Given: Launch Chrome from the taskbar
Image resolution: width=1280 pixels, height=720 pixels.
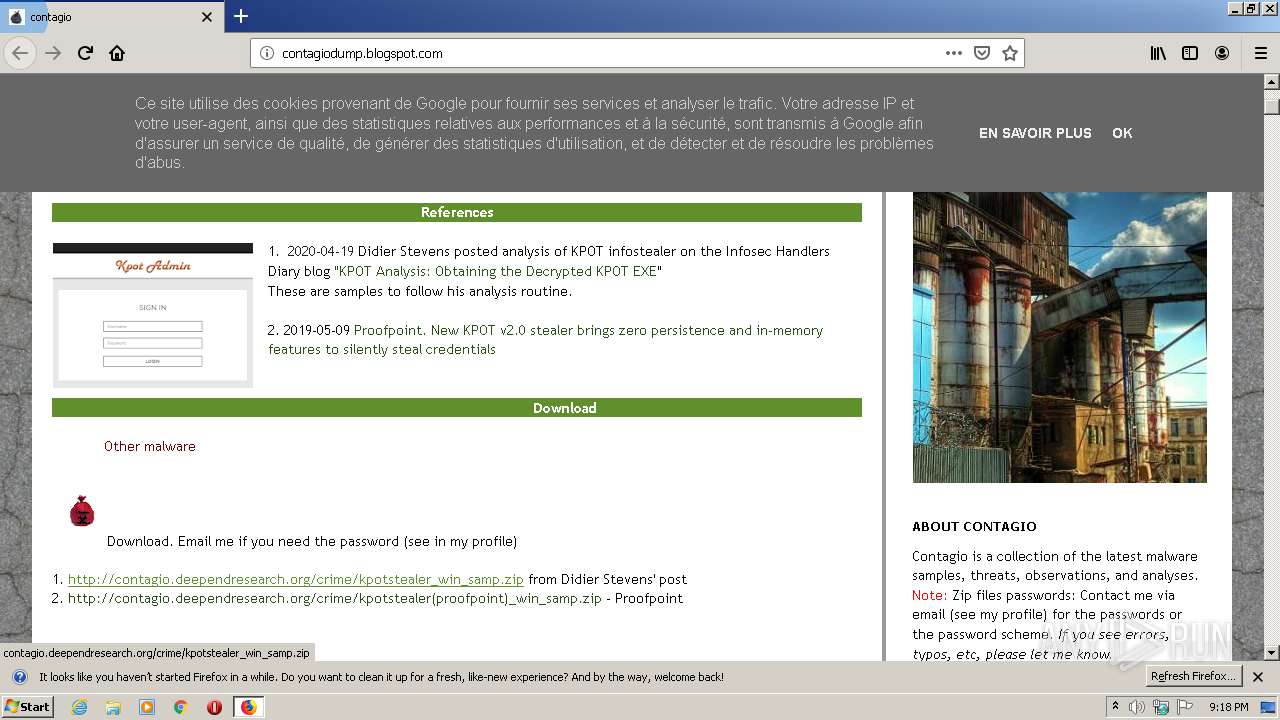Looking at the screenshot, I should 181,707.
